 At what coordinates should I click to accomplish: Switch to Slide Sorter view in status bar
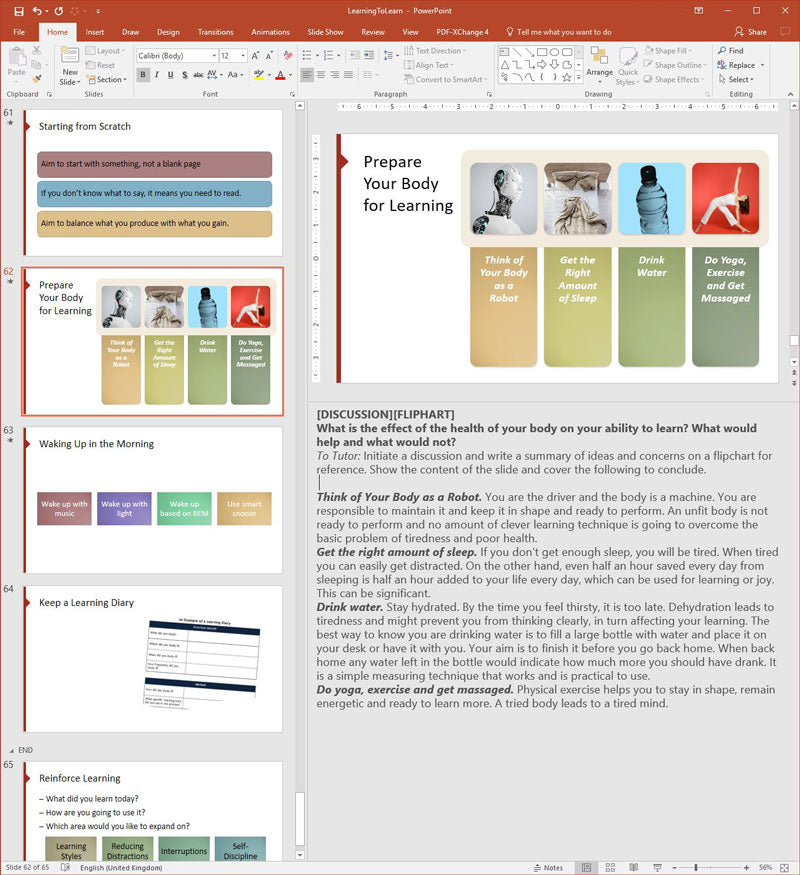[610, 867]
